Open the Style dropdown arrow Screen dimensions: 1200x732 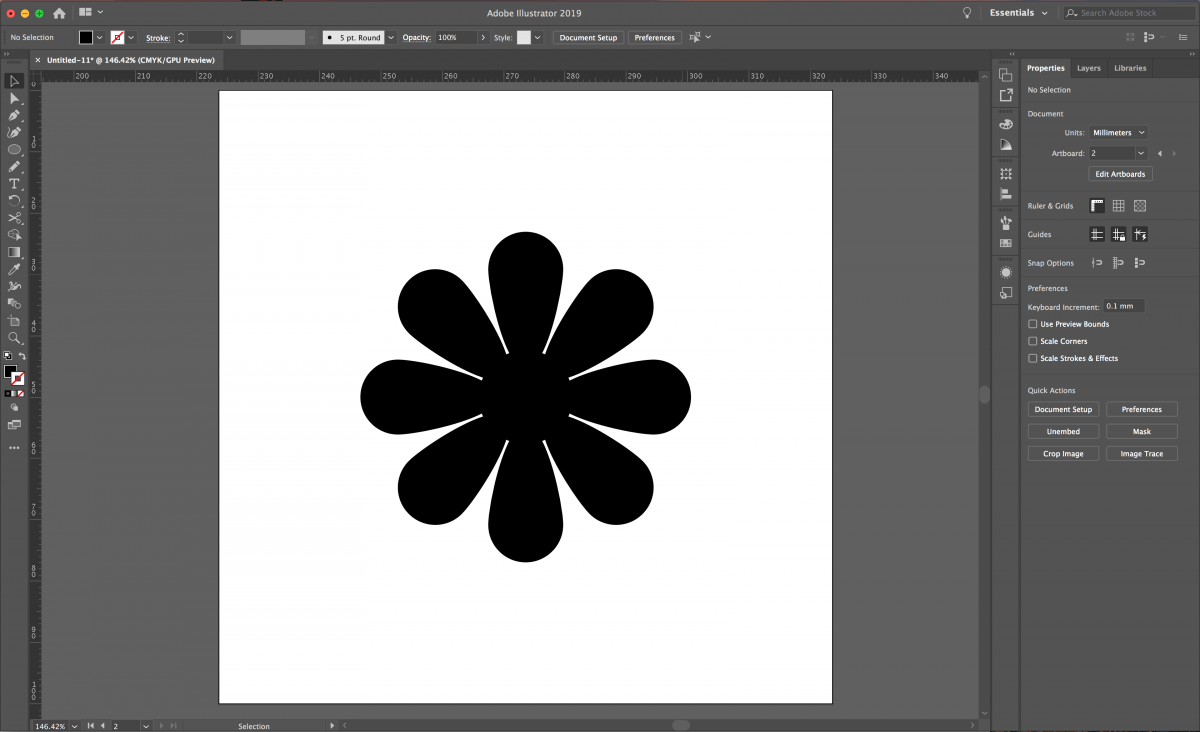538,37
